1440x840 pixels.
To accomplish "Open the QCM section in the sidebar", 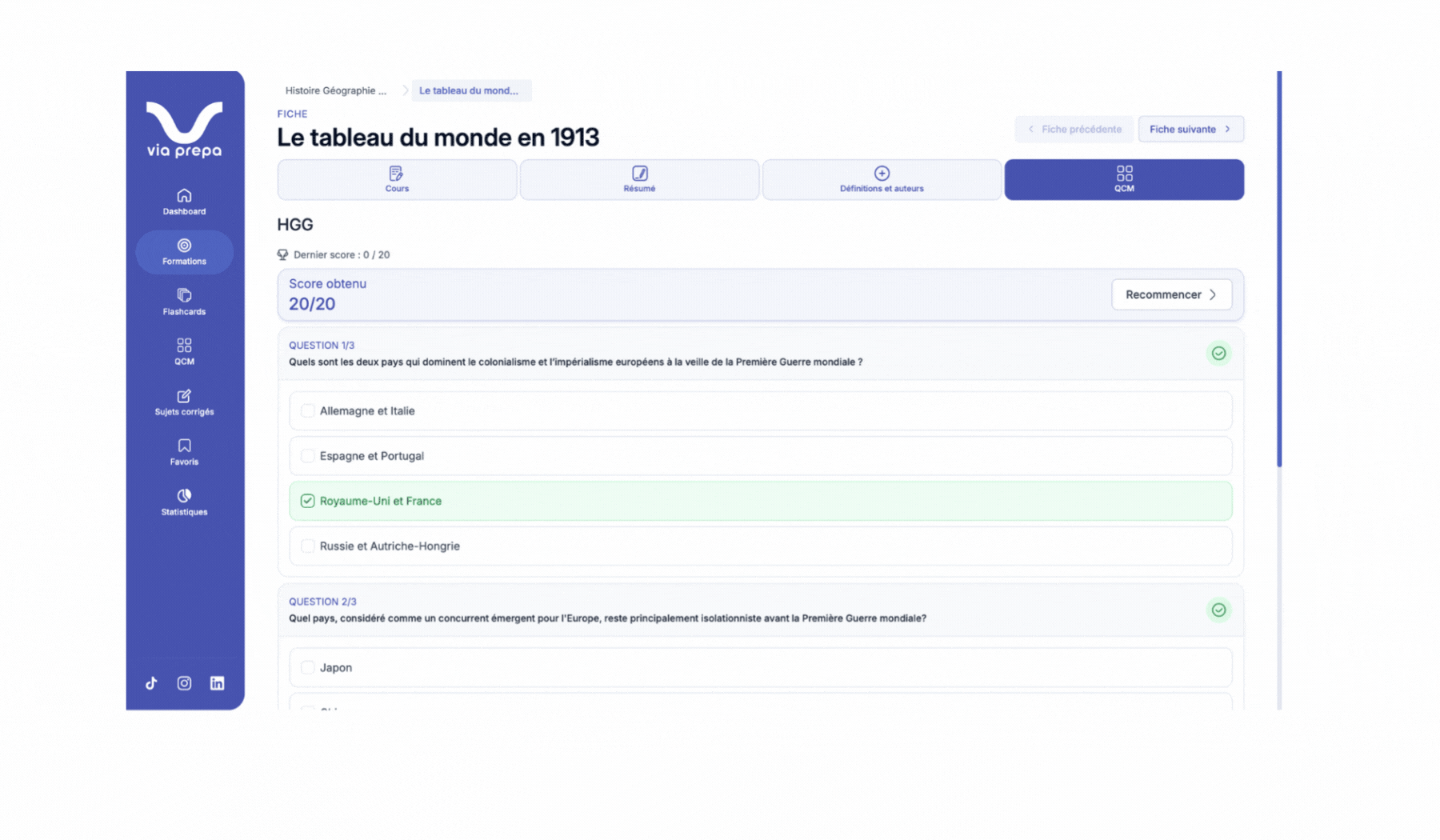I will (x=184, y=352).
